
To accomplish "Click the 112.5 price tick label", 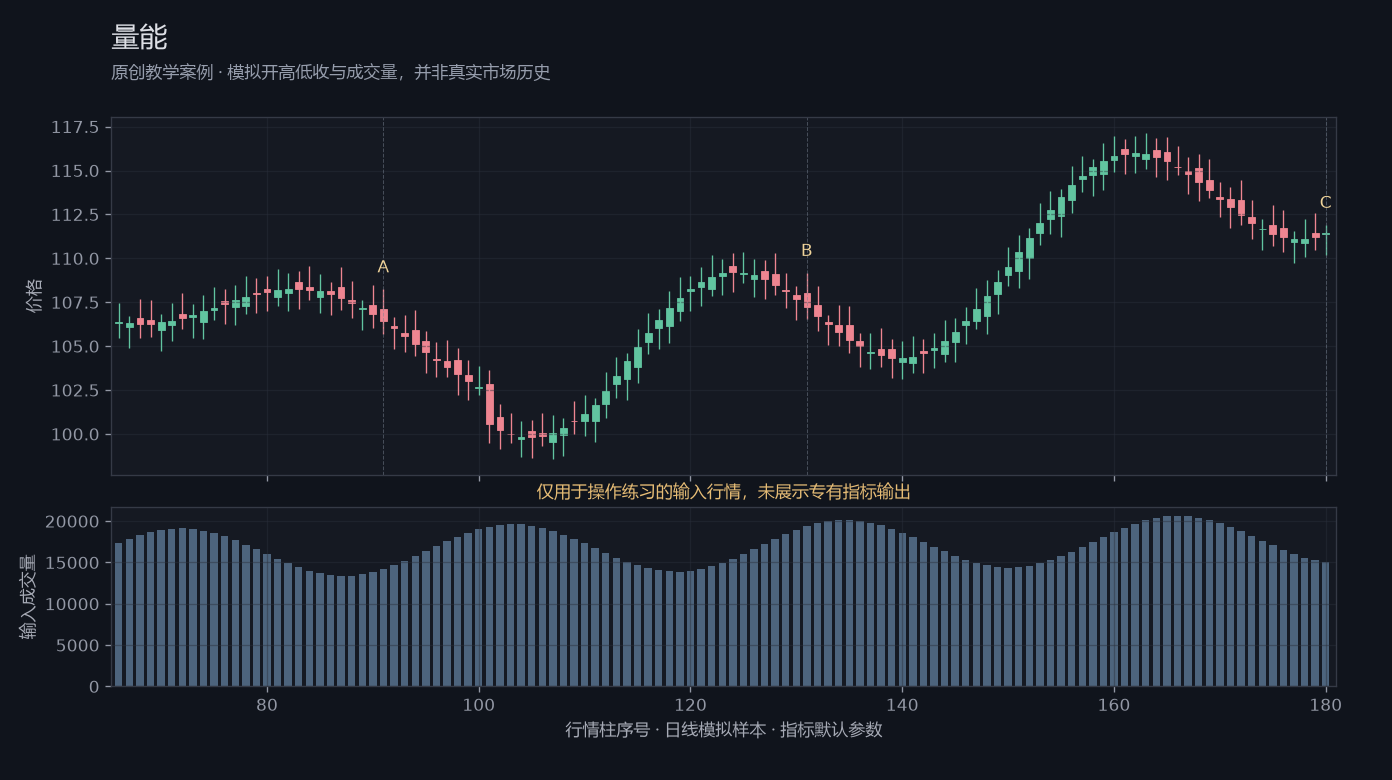I will (x=75, y=215).
